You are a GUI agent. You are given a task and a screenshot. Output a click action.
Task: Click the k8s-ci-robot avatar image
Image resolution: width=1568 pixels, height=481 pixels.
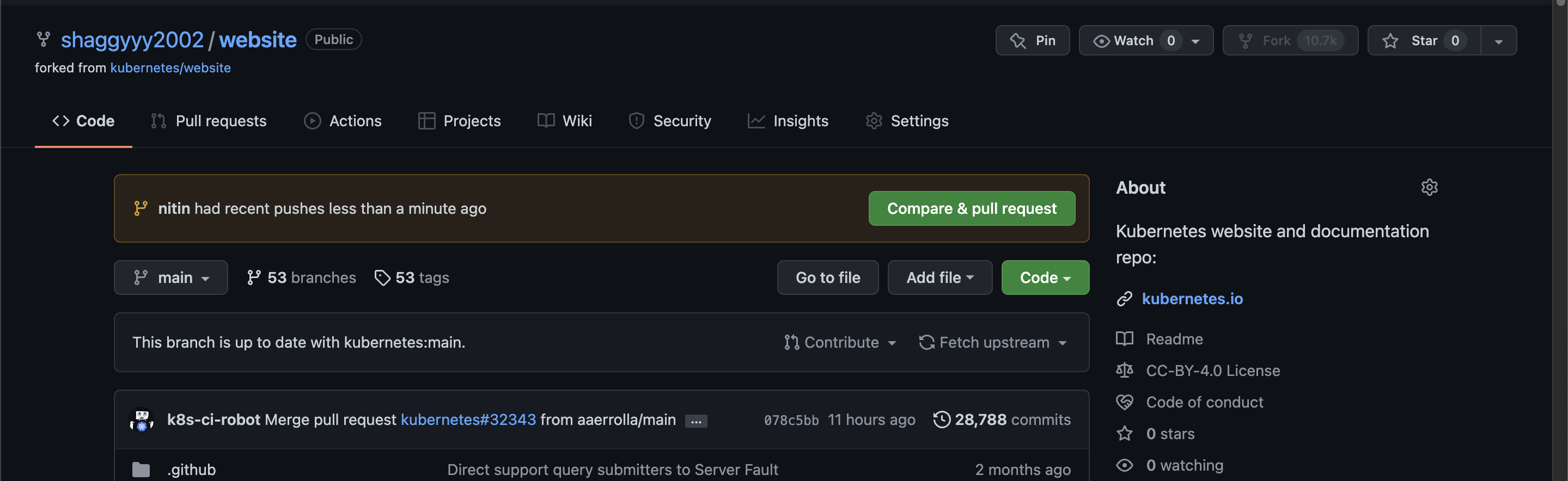point(142,420)
